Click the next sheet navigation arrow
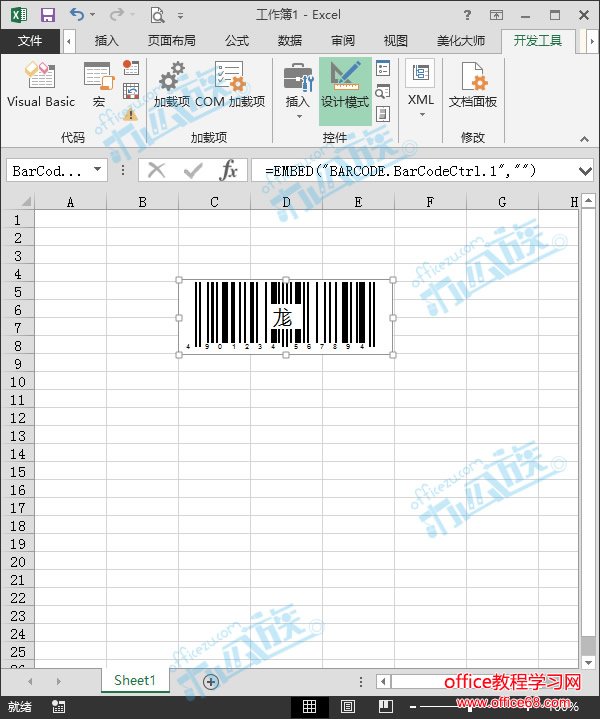This screenshot has width=600, height=719. 58,682
